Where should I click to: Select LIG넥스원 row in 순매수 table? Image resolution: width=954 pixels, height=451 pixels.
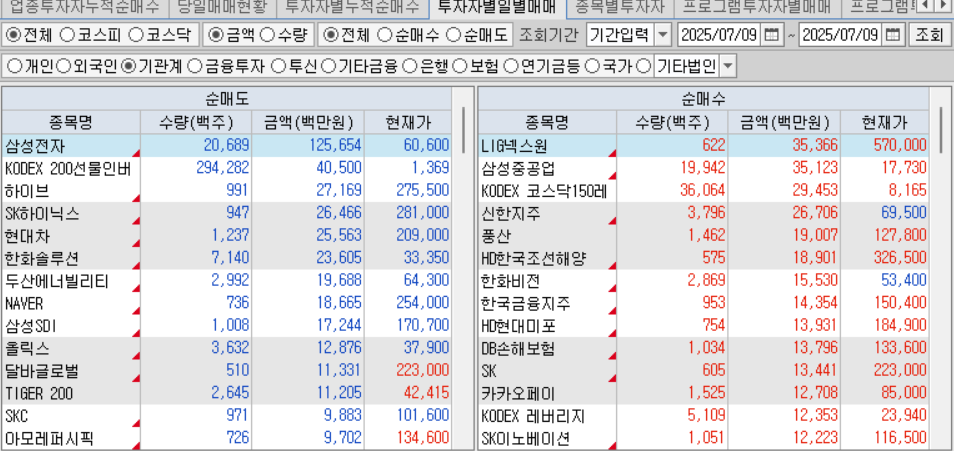click(x=704, y=145)
